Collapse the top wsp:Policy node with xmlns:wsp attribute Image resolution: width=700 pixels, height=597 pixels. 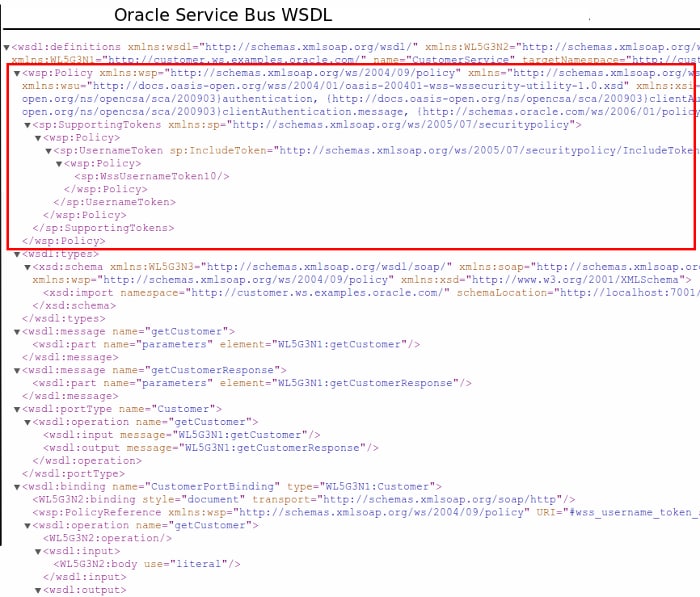[17, 73]
